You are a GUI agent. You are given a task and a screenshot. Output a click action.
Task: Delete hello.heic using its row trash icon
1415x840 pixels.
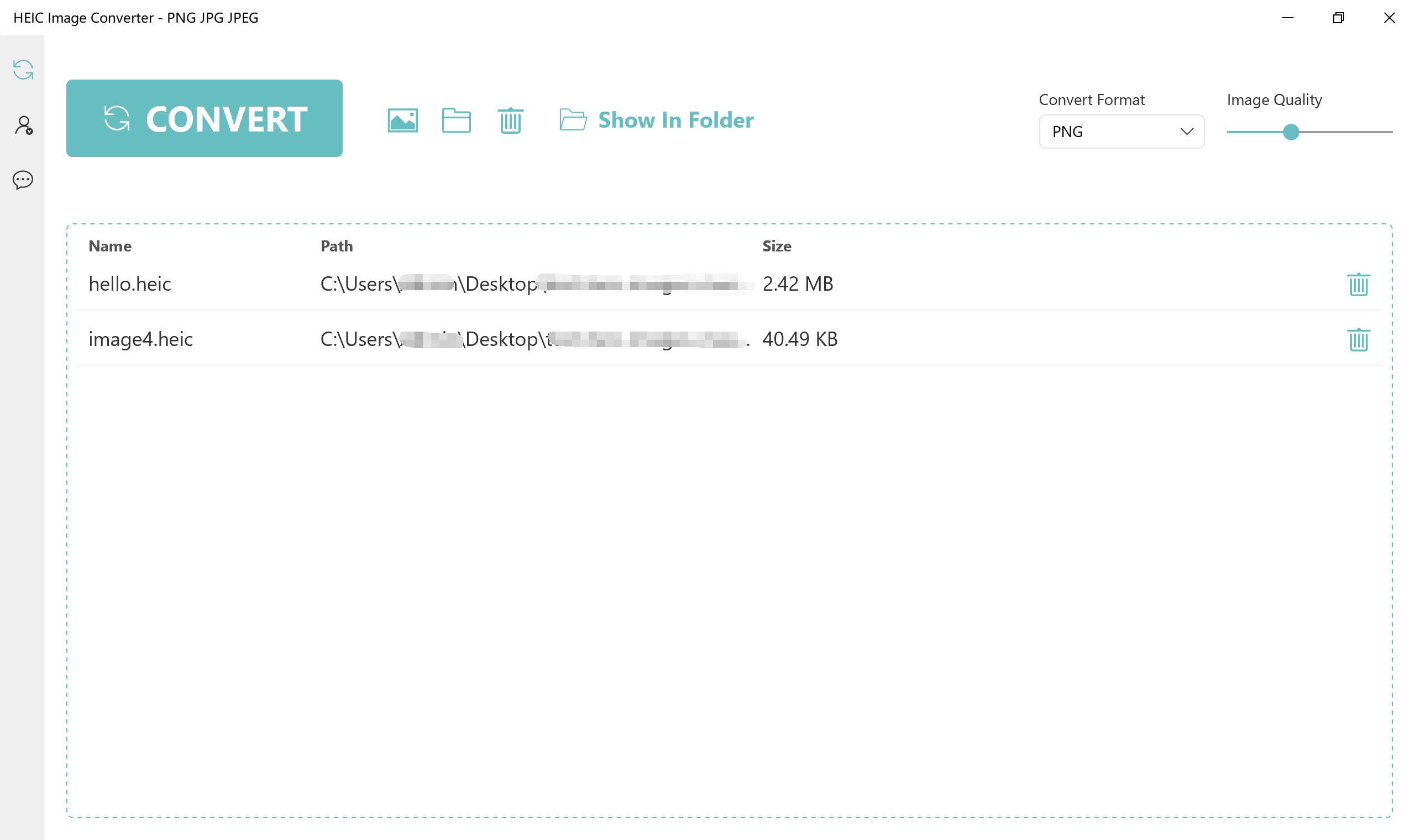click(1358, 285)
